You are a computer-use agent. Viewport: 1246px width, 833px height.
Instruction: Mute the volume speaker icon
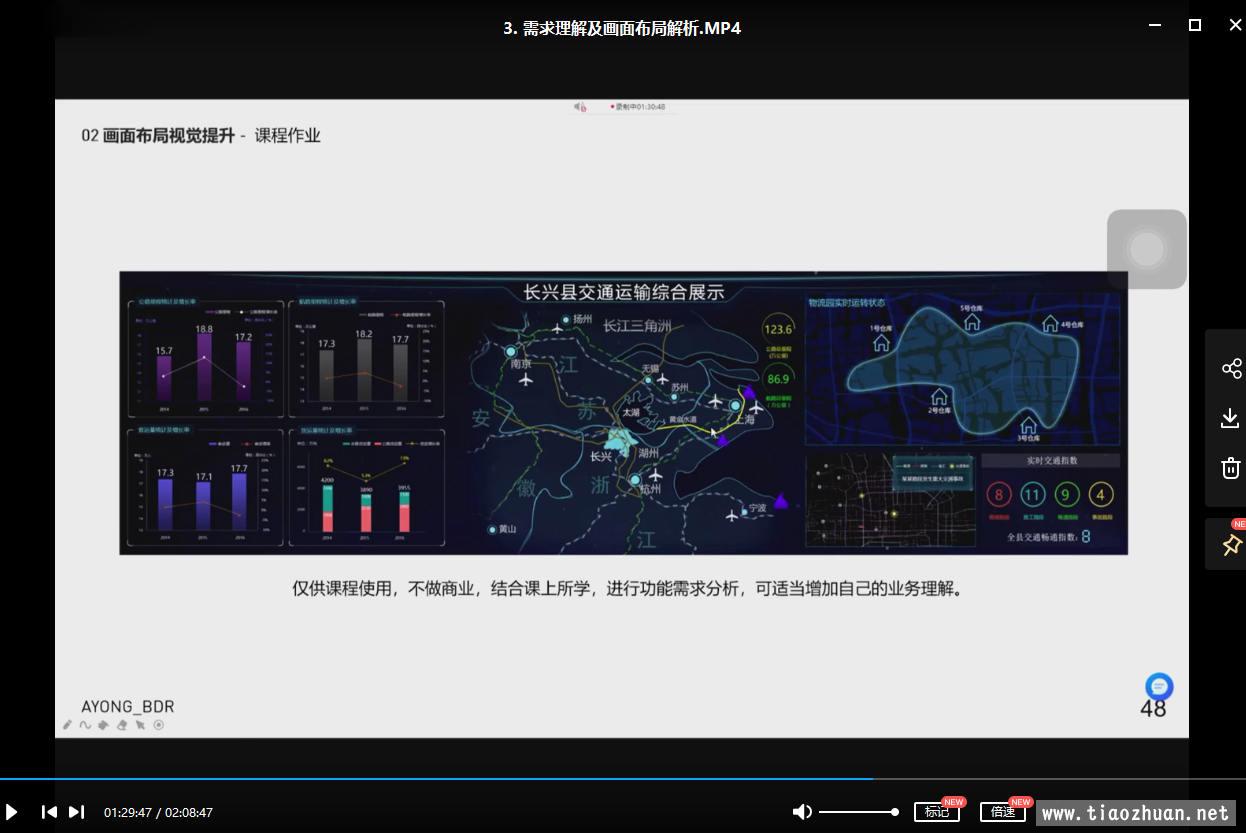pyautogui.click(x=802, y=812)
